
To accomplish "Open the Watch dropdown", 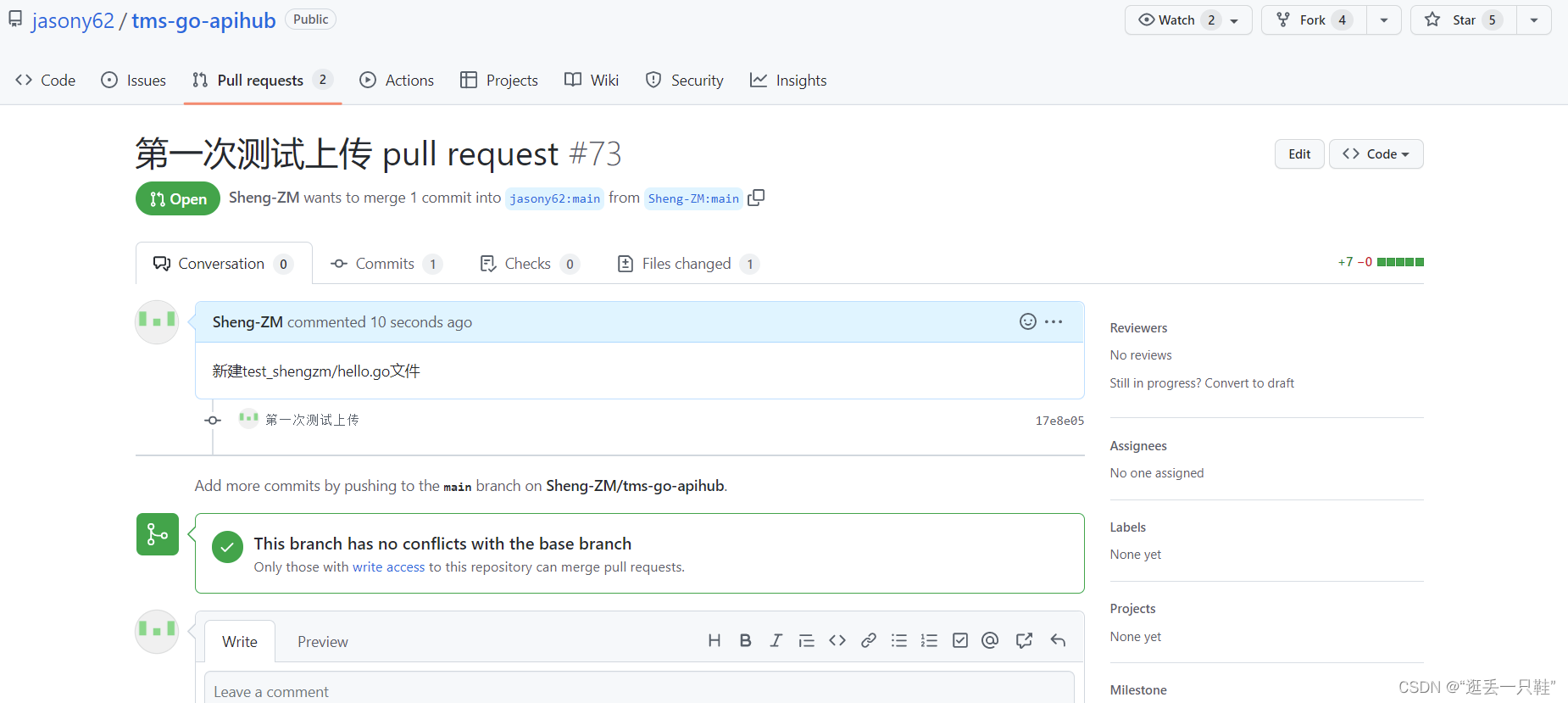I will (x=1188, y=20).
